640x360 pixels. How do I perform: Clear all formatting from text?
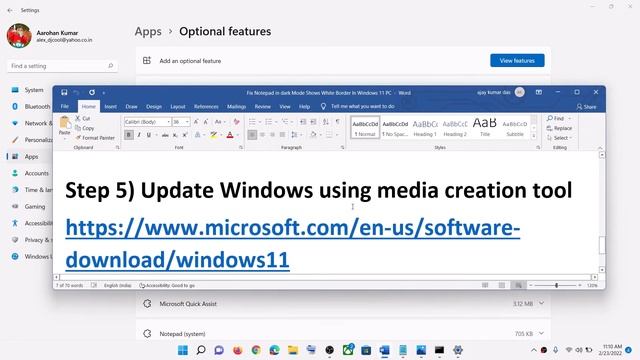(x=236, y=122)
